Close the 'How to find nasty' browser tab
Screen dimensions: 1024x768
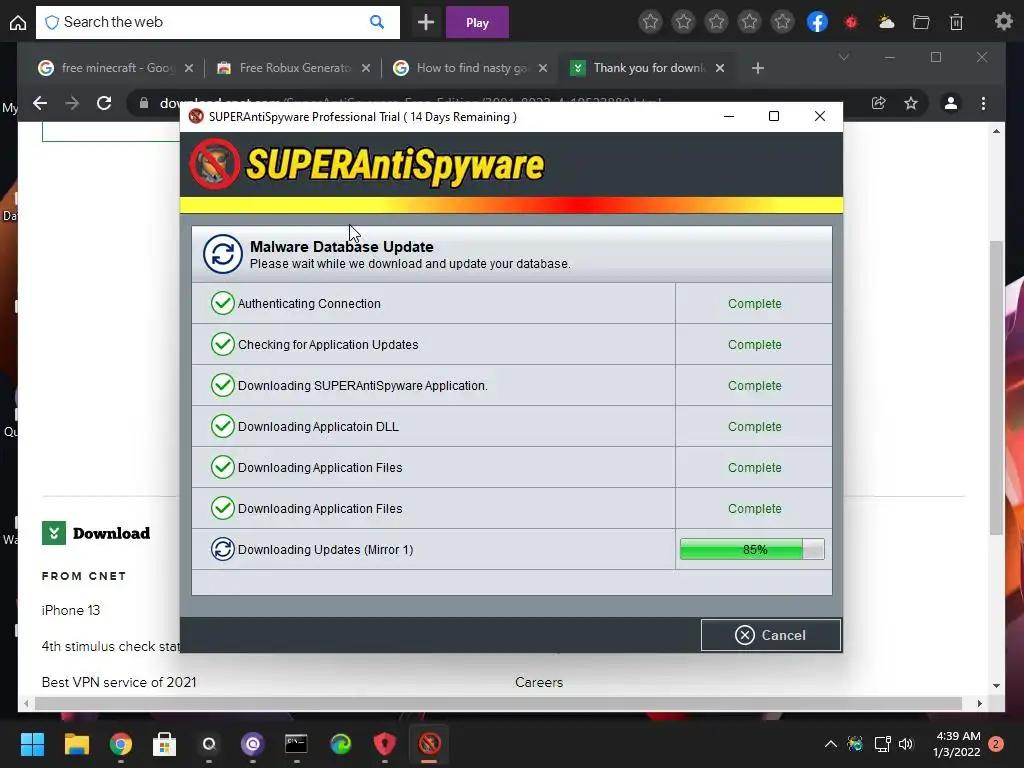[543, 68]
